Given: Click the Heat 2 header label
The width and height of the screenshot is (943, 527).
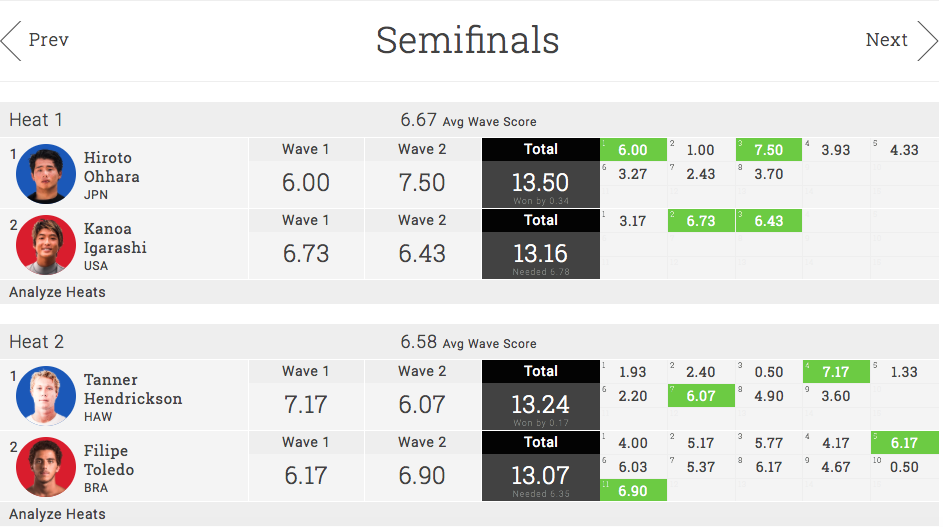Looking at the screenshot, I should click(36, 342).
